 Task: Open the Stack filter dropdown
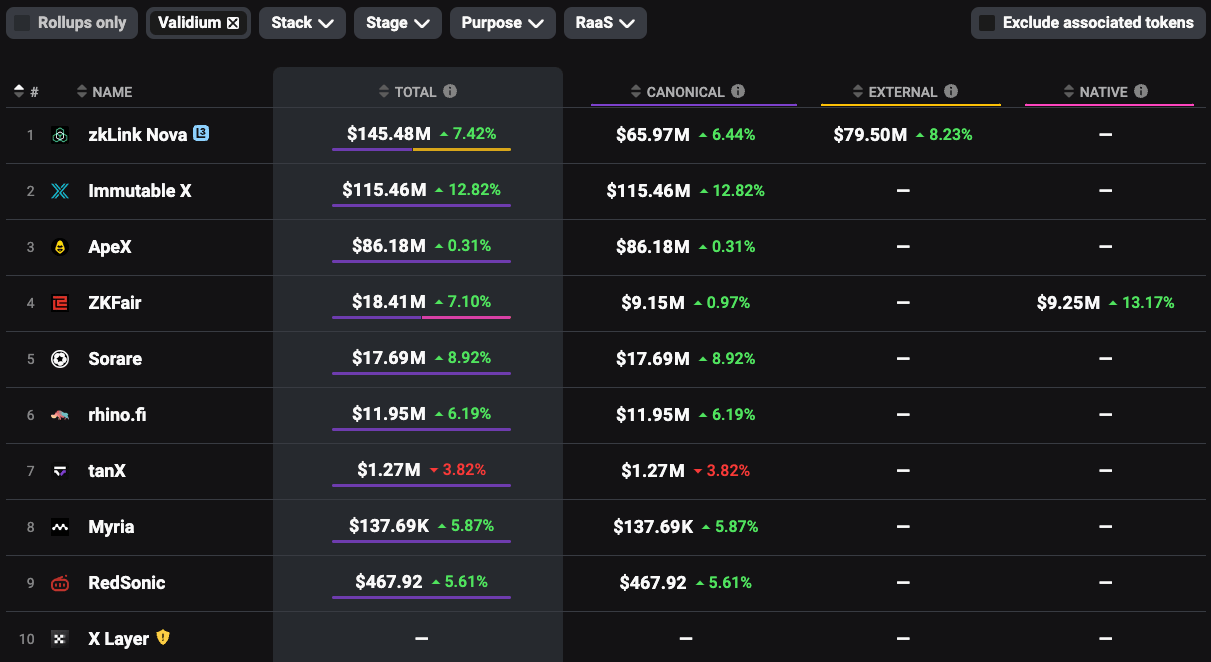302,23
